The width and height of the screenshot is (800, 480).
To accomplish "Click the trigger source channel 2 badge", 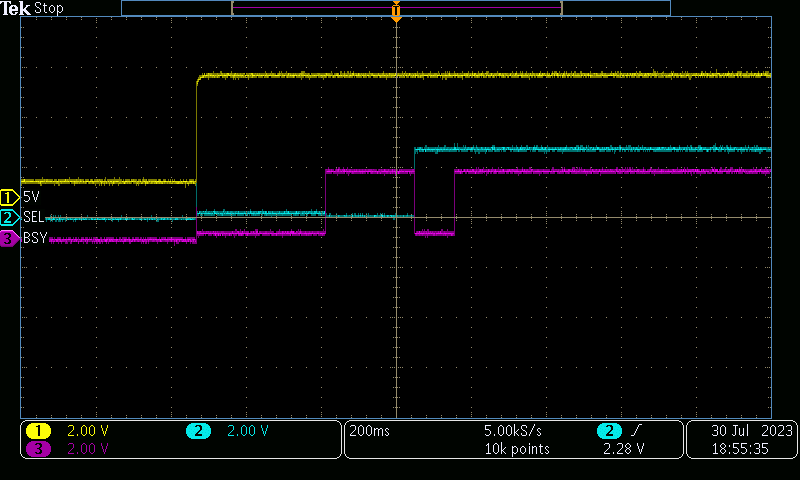I will (610, 431).
